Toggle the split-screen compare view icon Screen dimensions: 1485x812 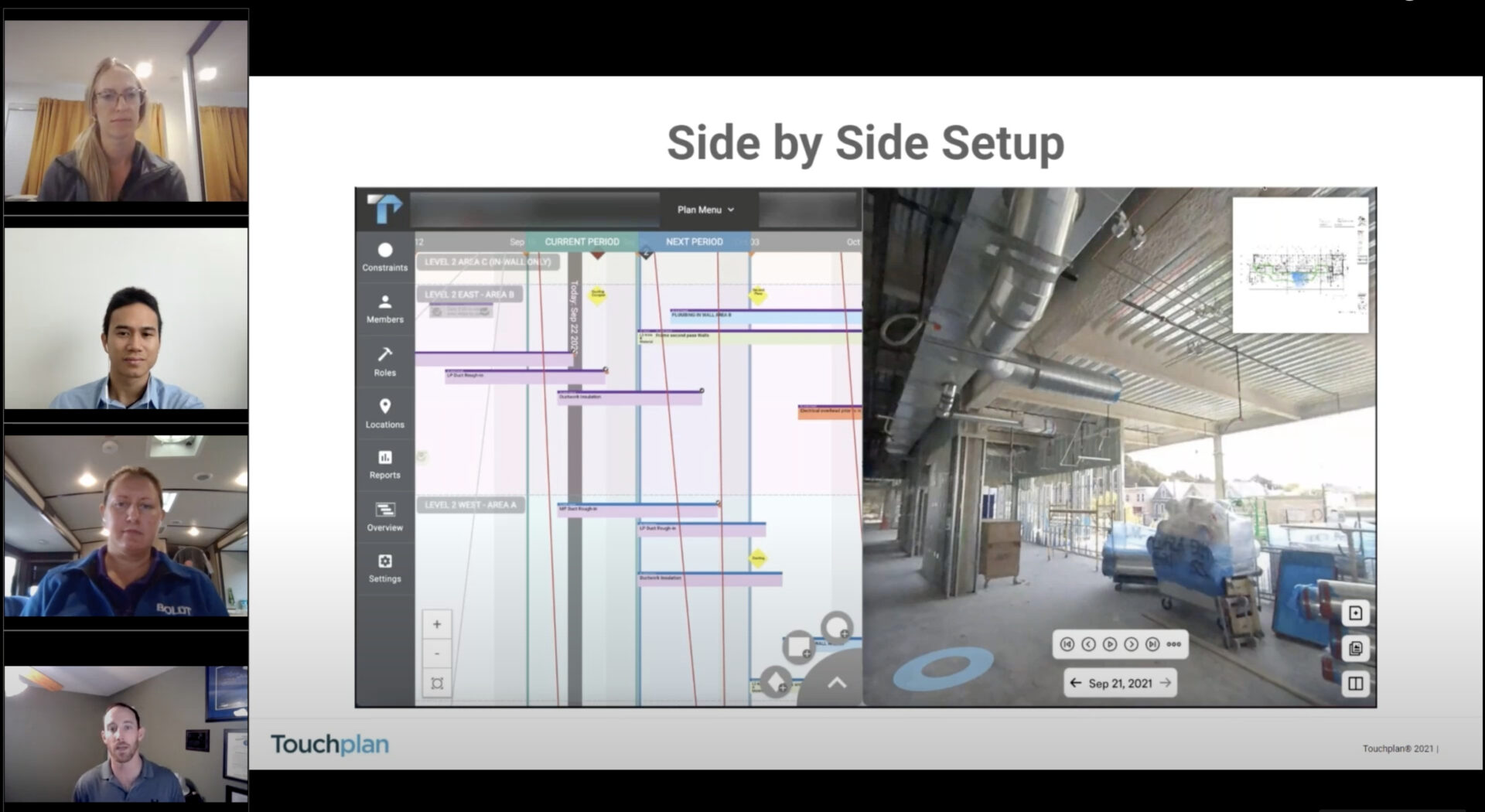[1355, 683]
